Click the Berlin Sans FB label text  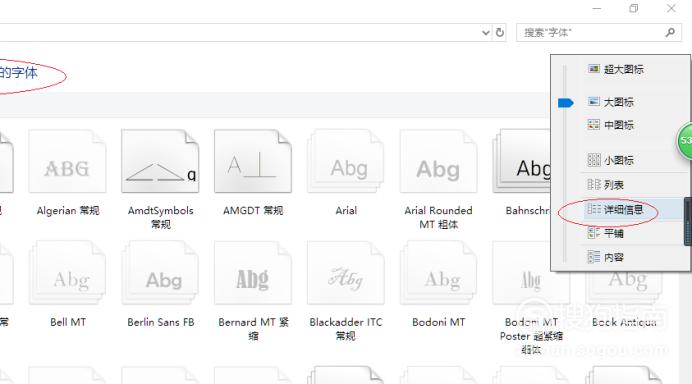click(161, 322)
